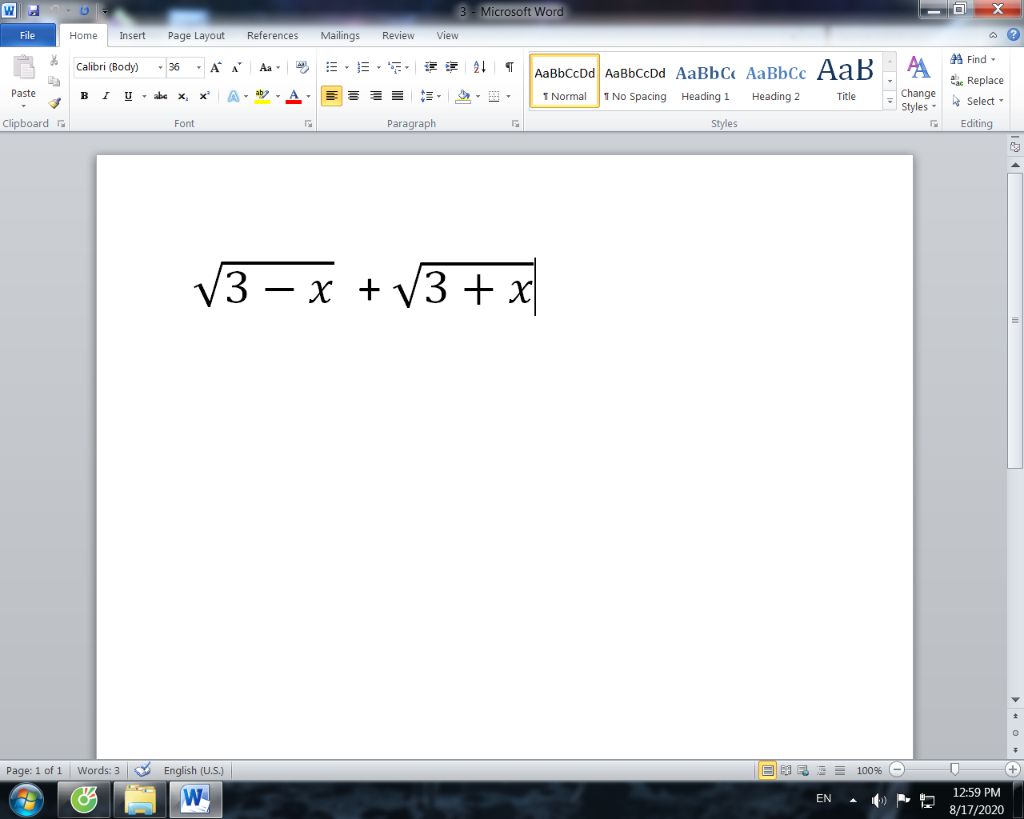Click the zoom slider handle
This screenshot has height=819, width=1024.
pos(955,770)
